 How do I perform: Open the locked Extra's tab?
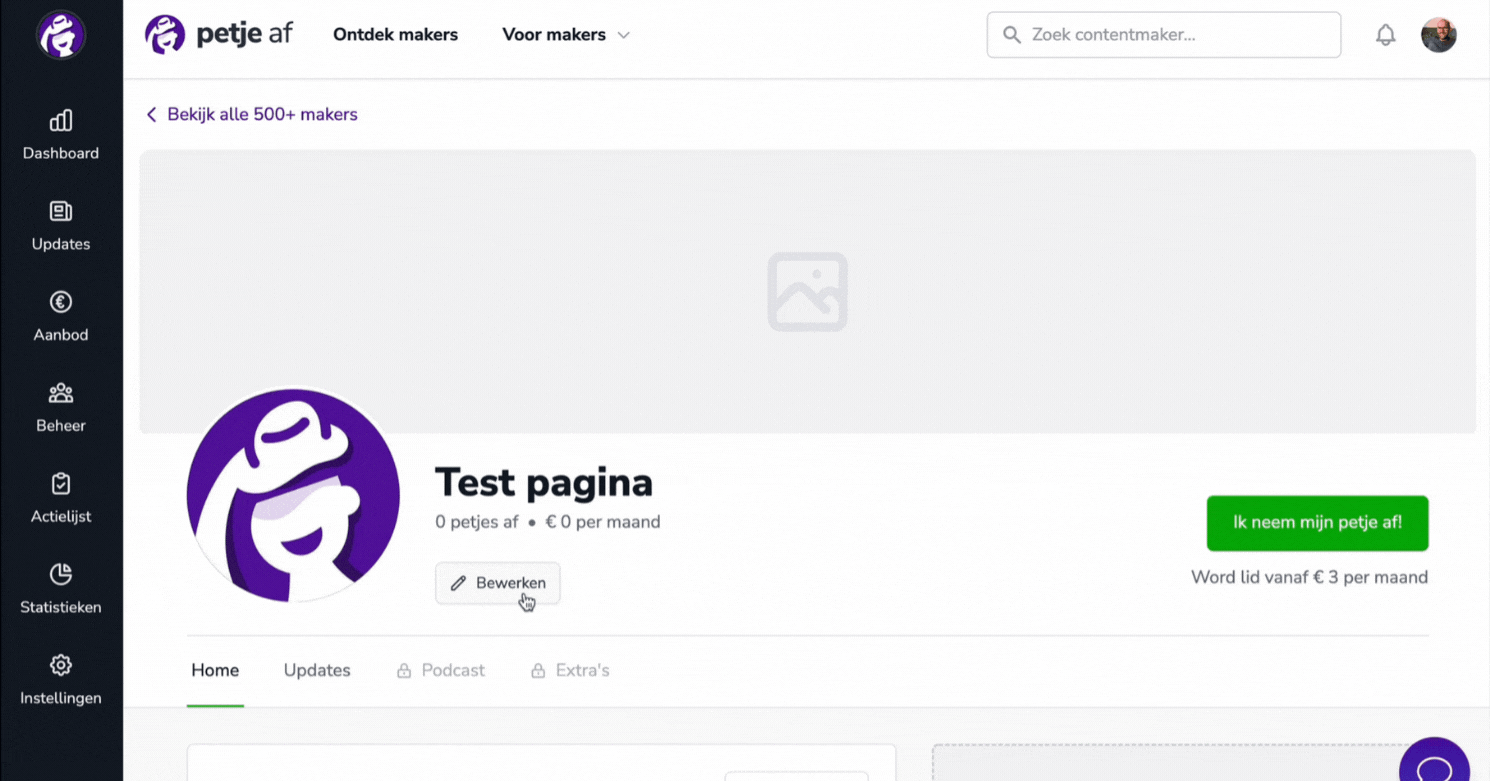coord(570,671)
